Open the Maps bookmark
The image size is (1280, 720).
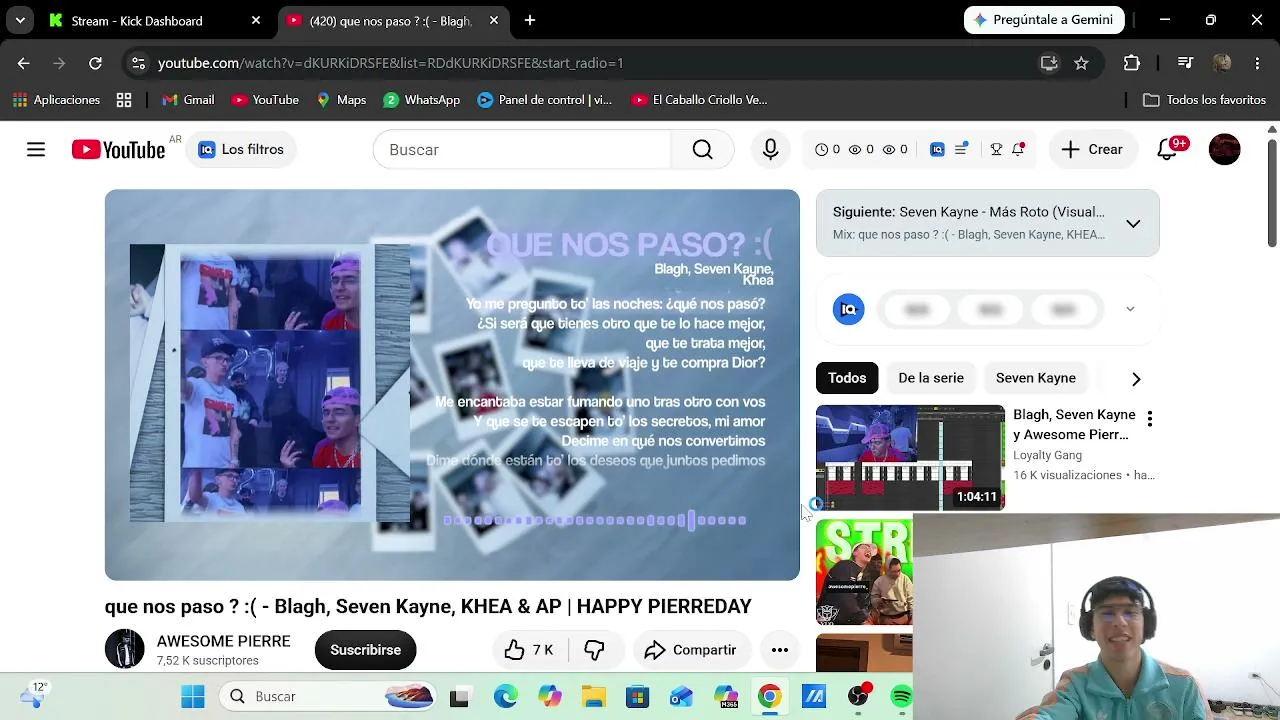click(x=341, y=100)
